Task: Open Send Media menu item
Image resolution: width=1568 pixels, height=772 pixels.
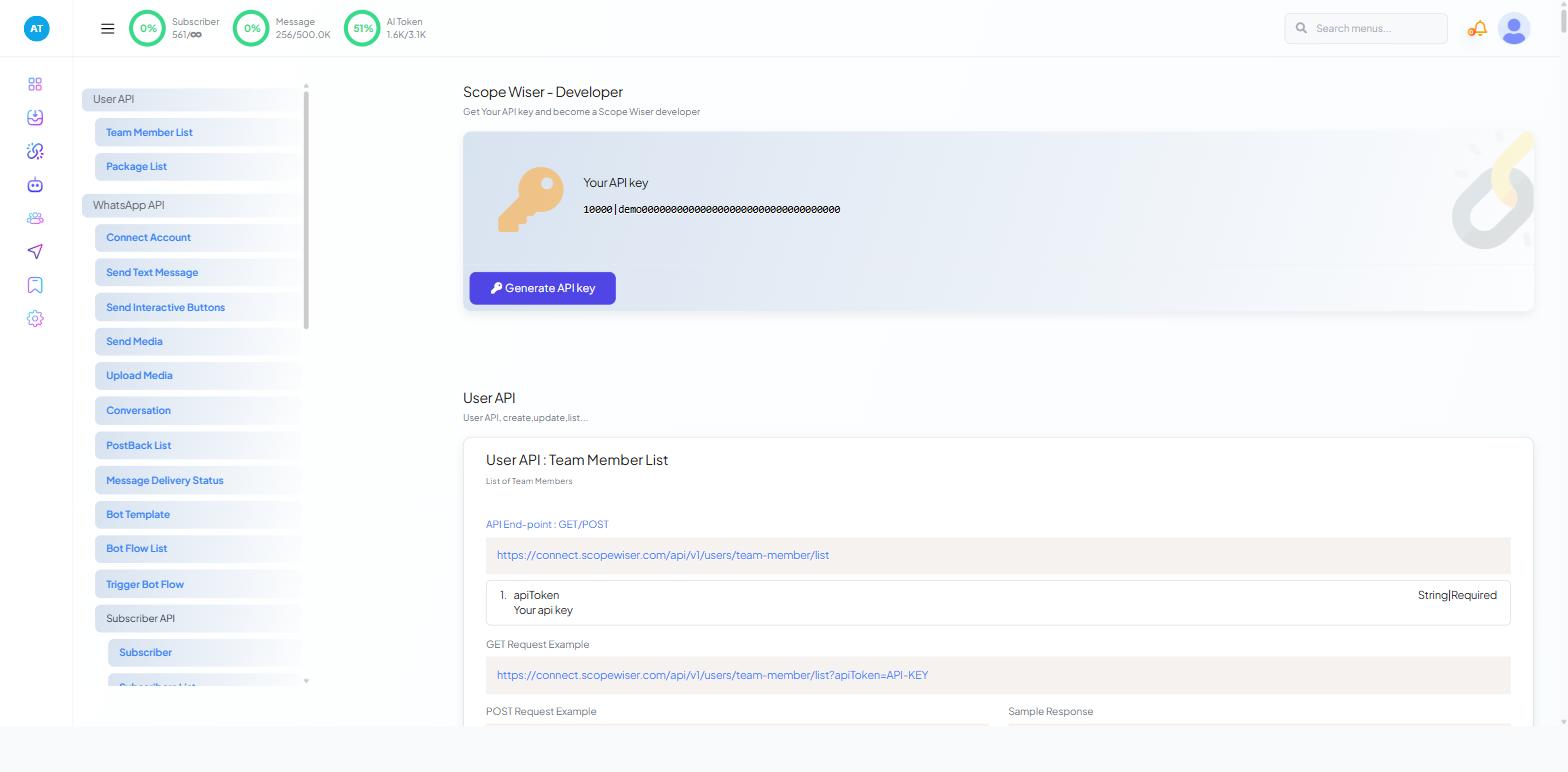Action: coord(198,341)
